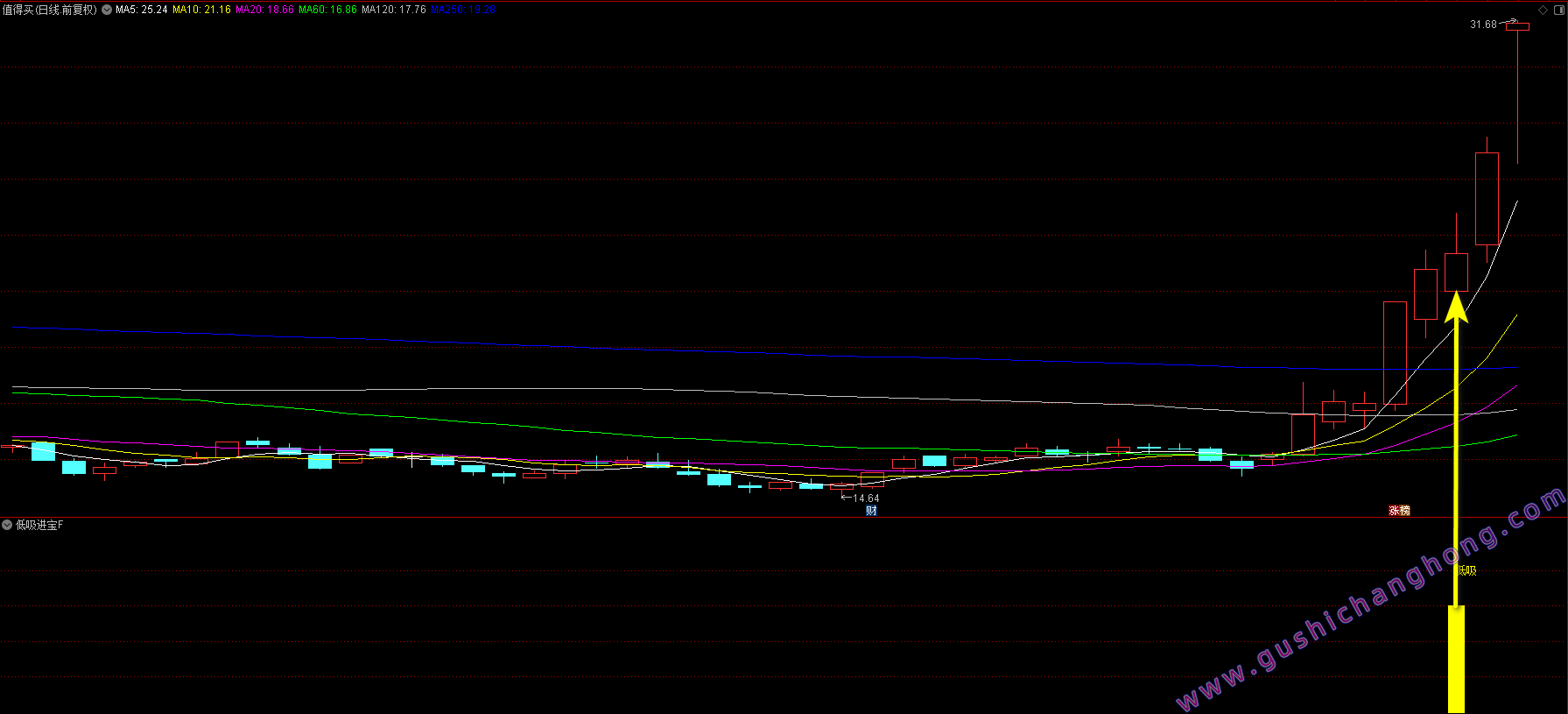Click the diamond icon at top right
Screen dimensions: 1568x714
(1543, 10)
